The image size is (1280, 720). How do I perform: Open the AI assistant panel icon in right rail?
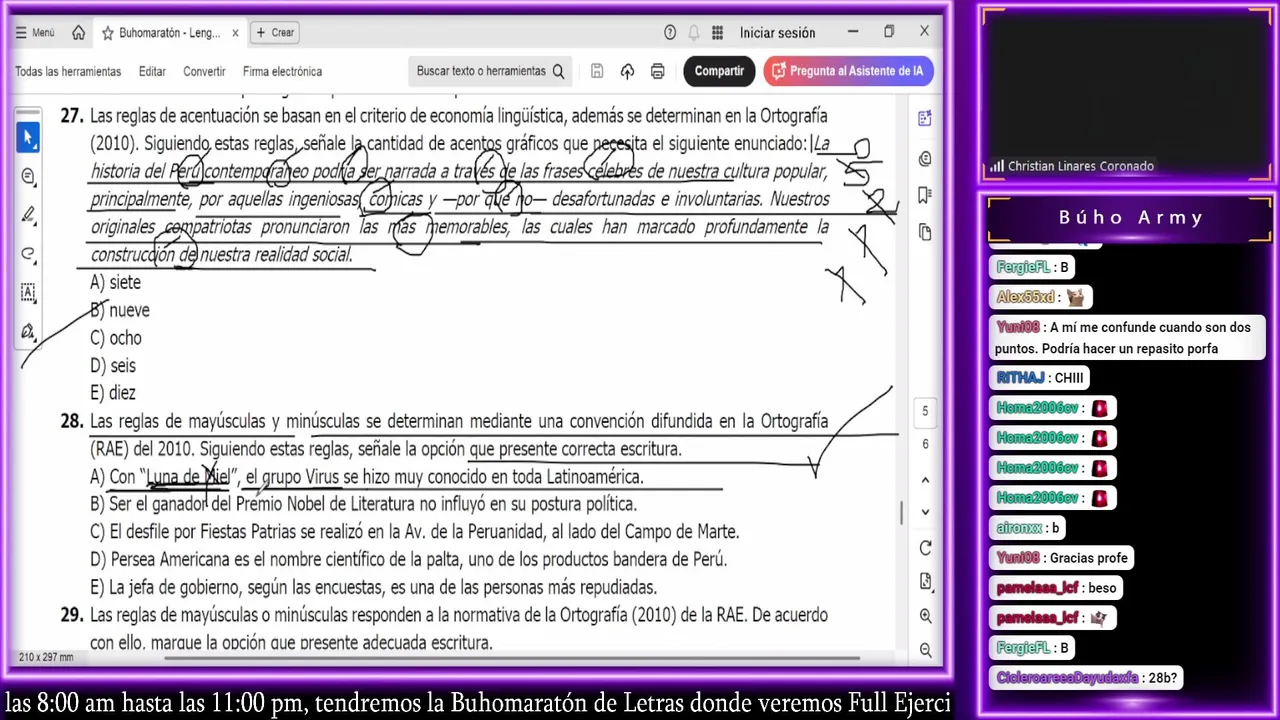tap(925, 120)
